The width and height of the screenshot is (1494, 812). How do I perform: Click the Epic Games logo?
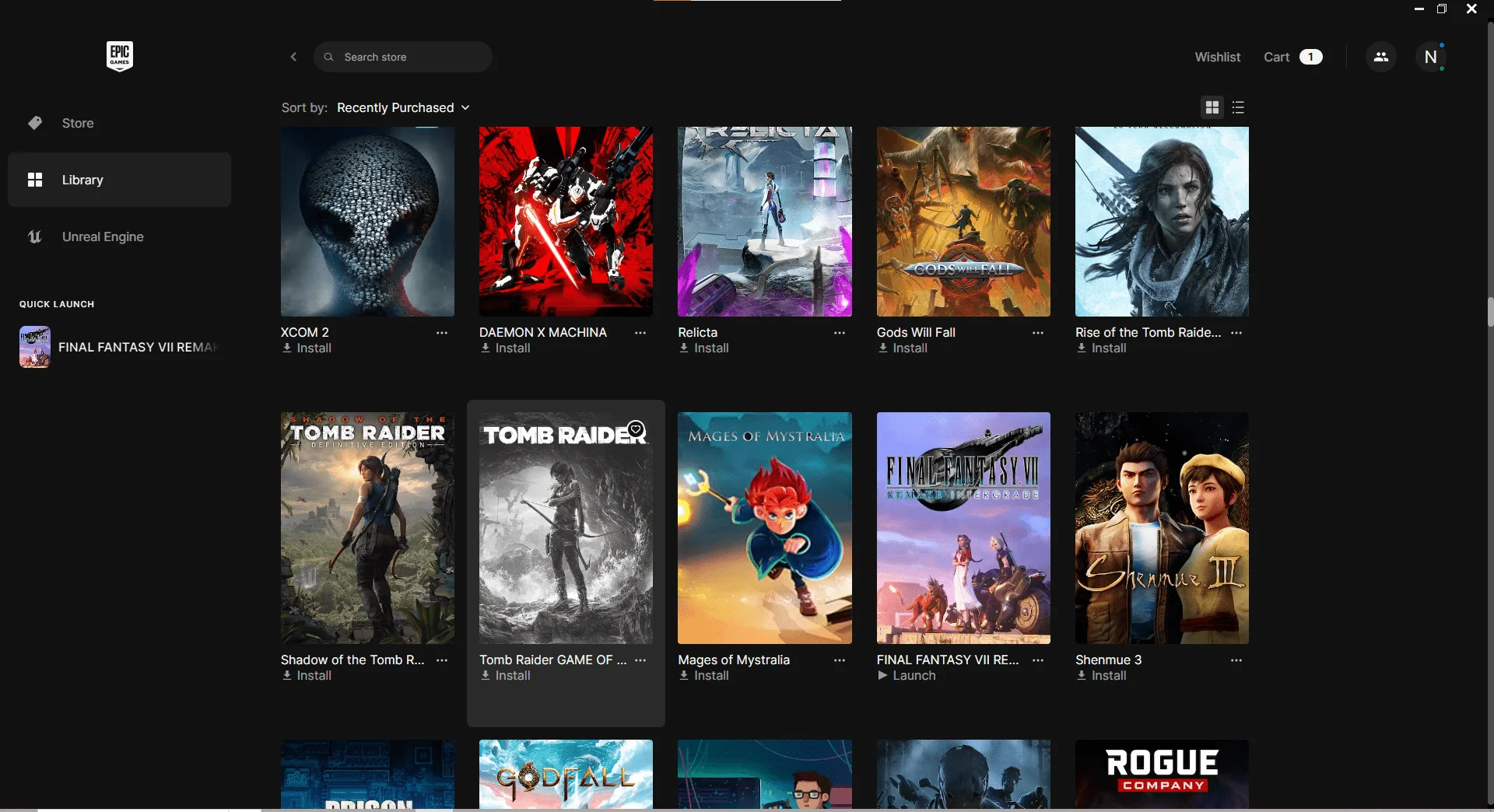120,56
